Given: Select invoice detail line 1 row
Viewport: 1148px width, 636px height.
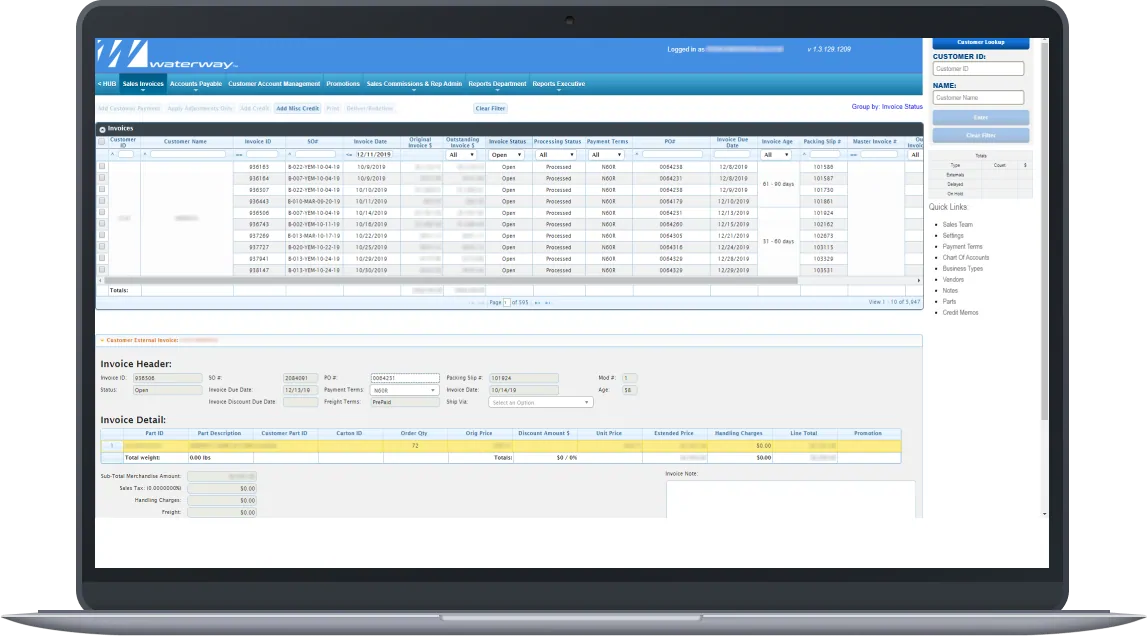Looking at the screenshot, I should click(501, 446).
